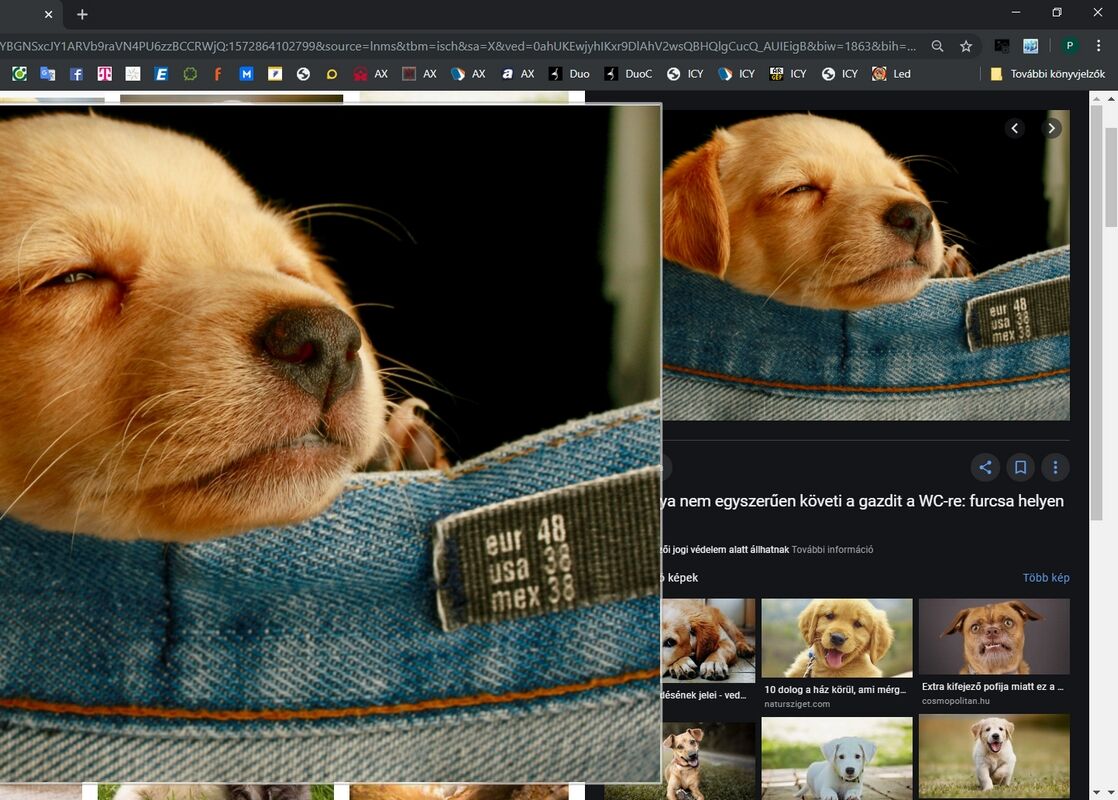Click the Extra kifejező pofija caption
1118x800 pixels.
point(993,687)
